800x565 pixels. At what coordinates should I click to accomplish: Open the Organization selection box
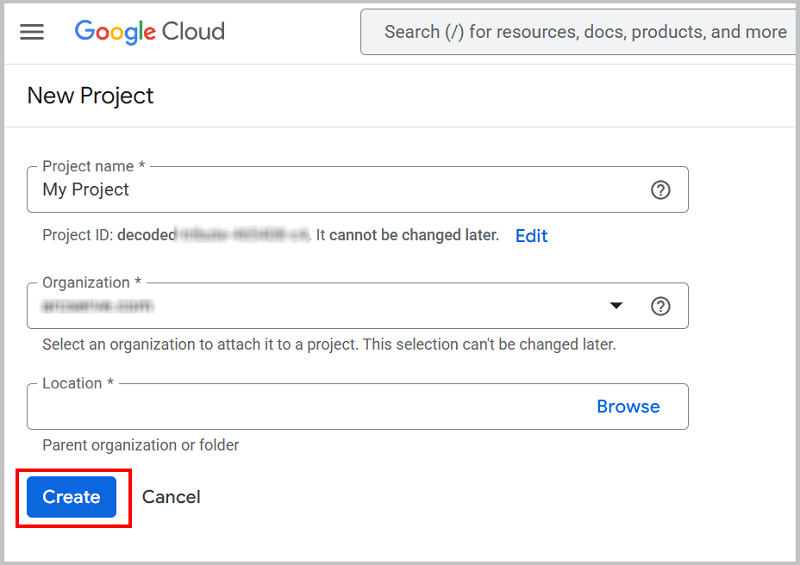point(320,306)
